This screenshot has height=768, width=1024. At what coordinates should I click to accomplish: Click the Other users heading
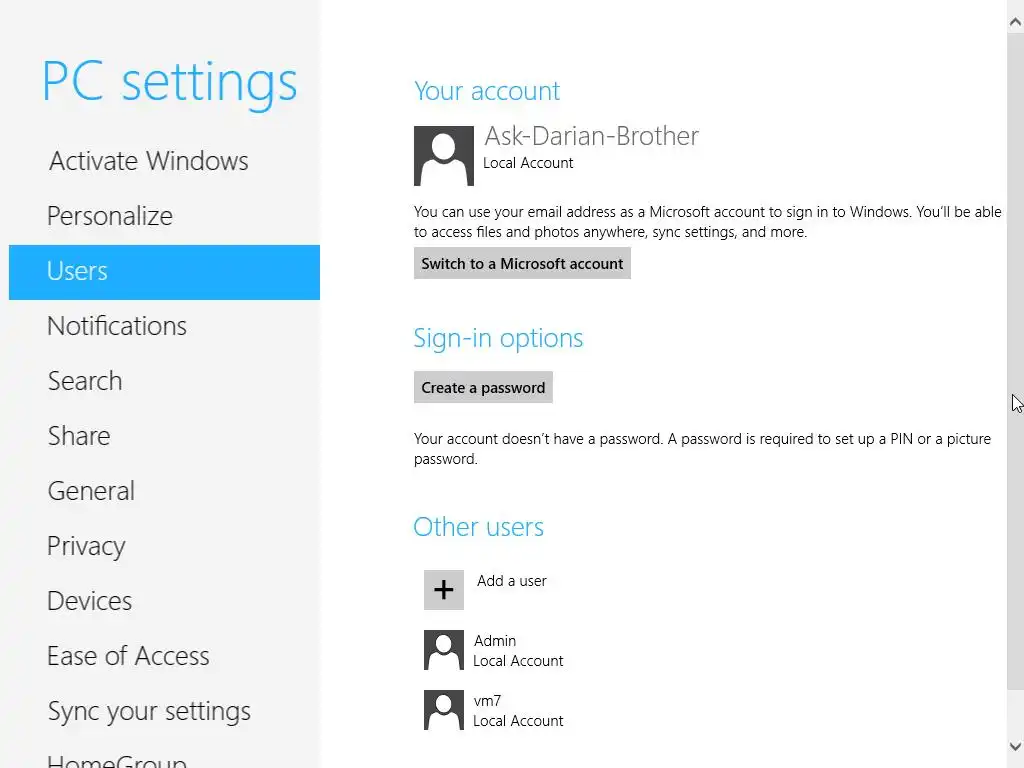point(479,526)
